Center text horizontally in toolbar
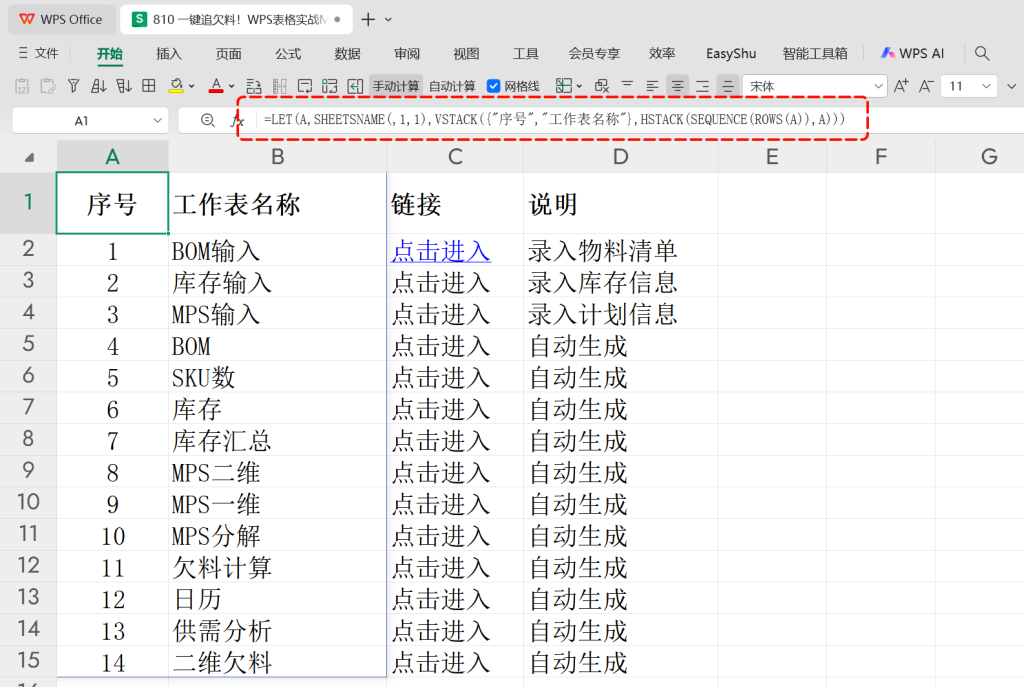1024x687 pixels. [677, 86]
